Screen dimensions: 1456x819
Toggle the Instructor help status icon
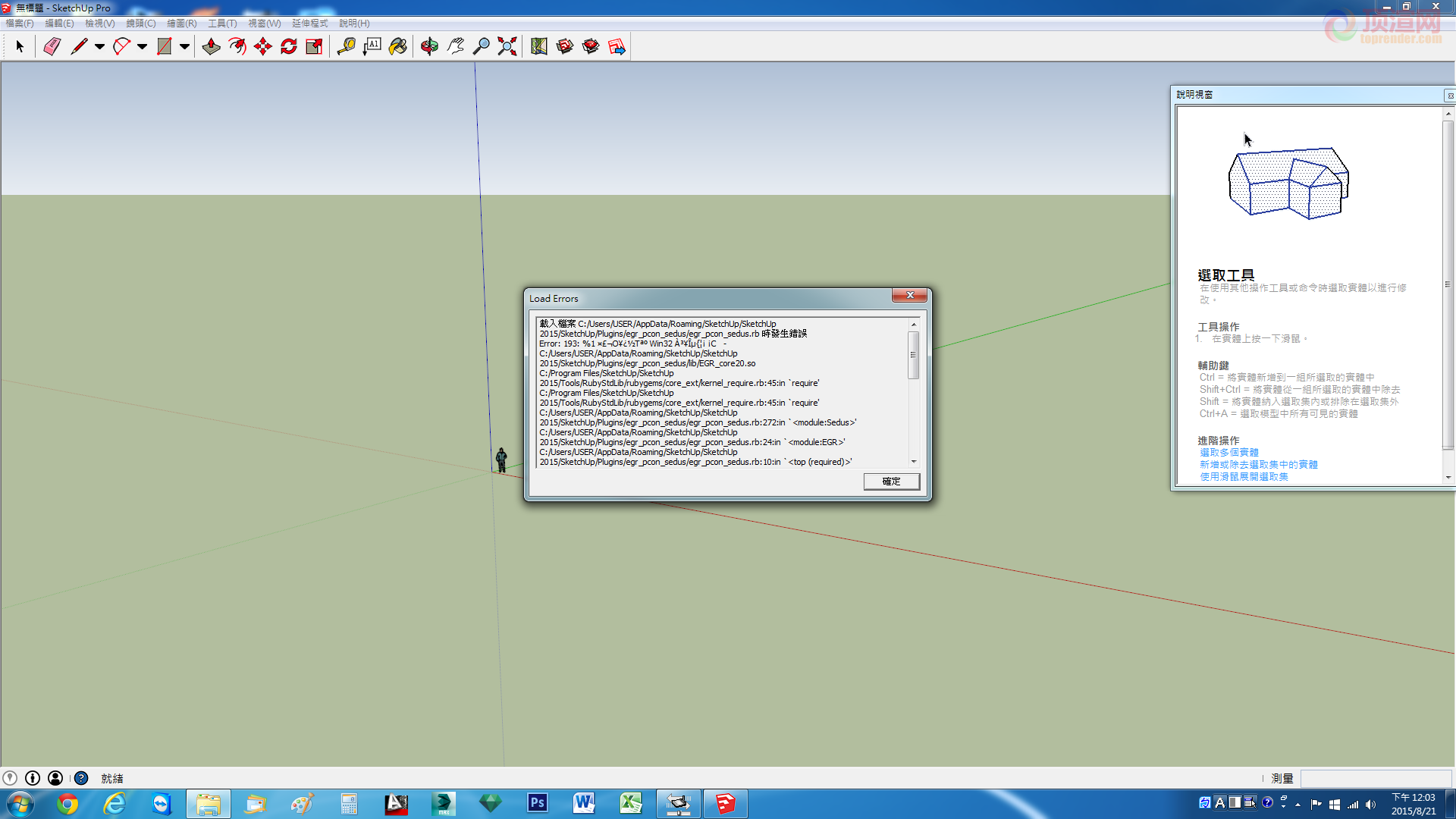[81, 778]
